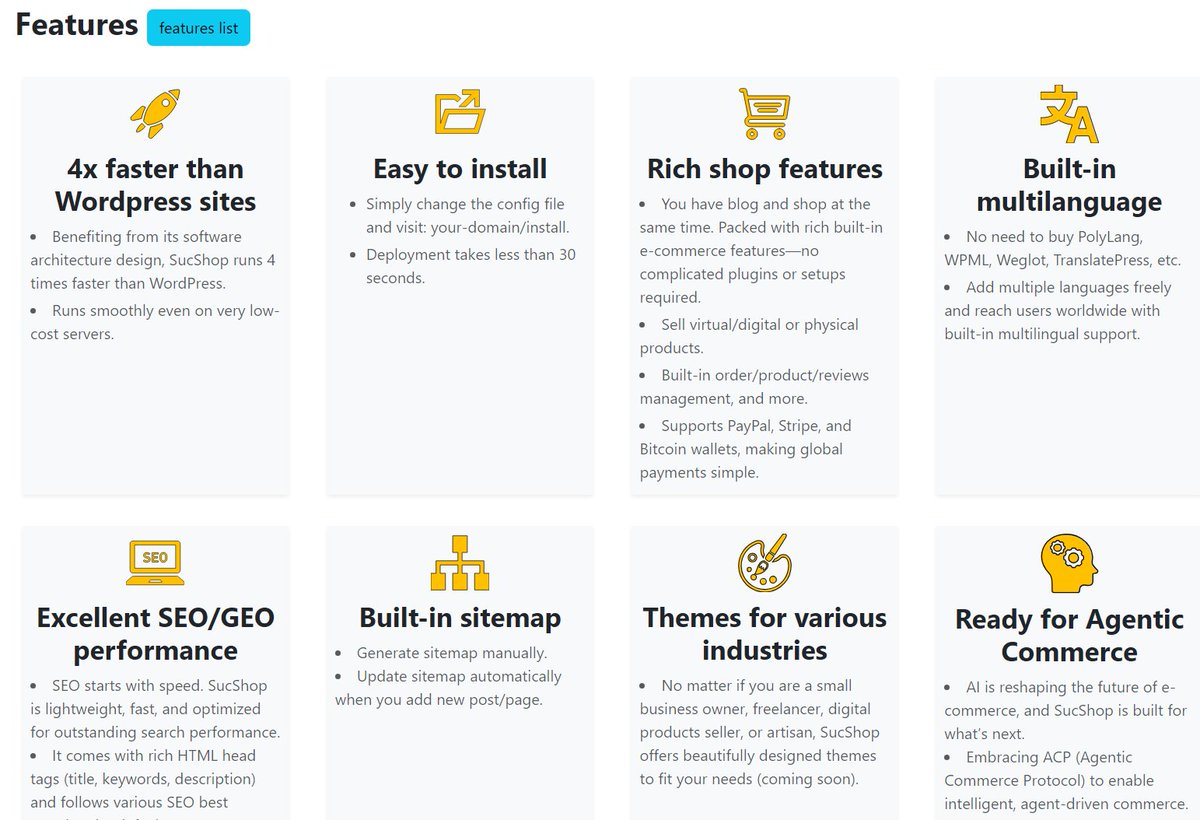Click the open folder icon above Easy to install
Screen dimensions: 1200x820
pyautogui.click(x=460, y=112)
